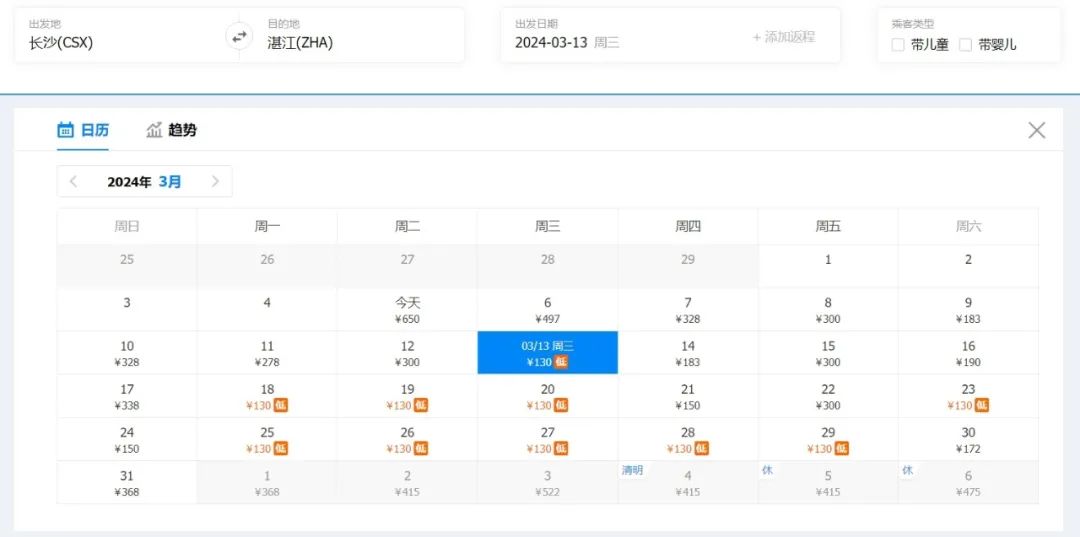
Task: Enable the 带婴儿 checkbox
Action: (966, 45)
